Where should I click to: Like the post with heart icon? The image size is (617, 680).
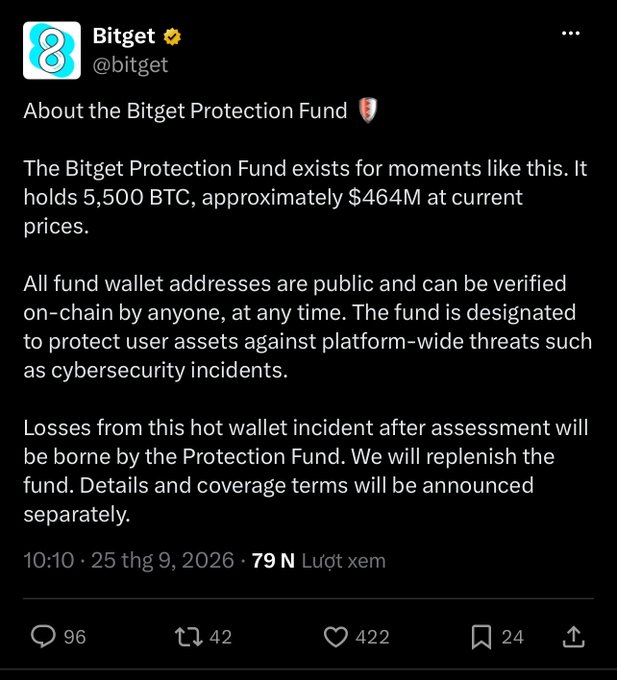point(336,637)
